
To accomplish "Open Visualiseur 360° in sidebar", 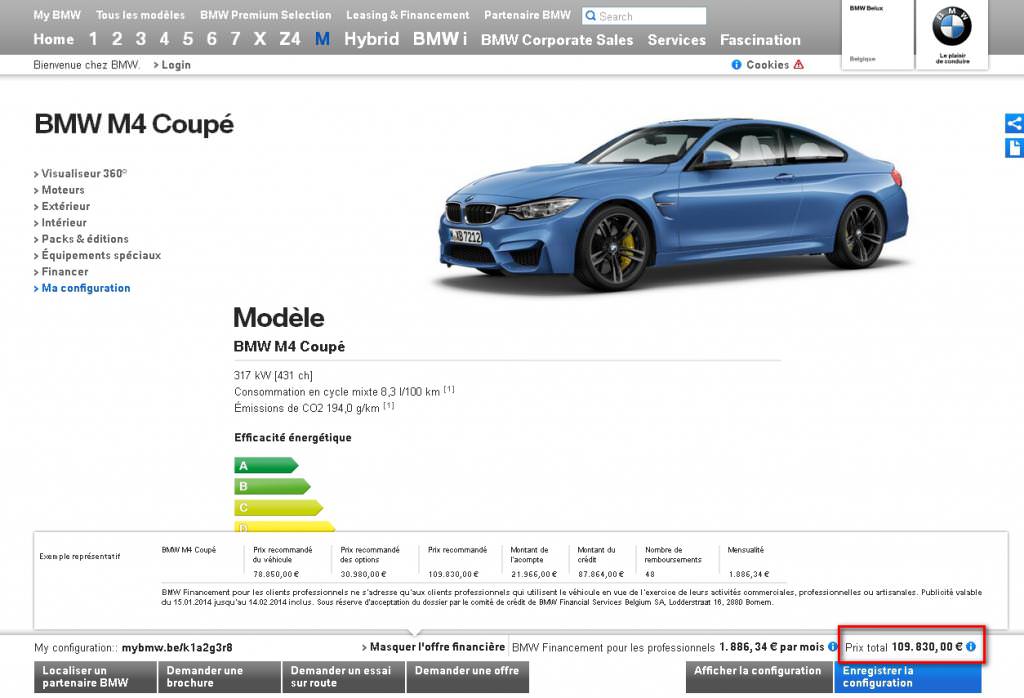I will point(84,174).
